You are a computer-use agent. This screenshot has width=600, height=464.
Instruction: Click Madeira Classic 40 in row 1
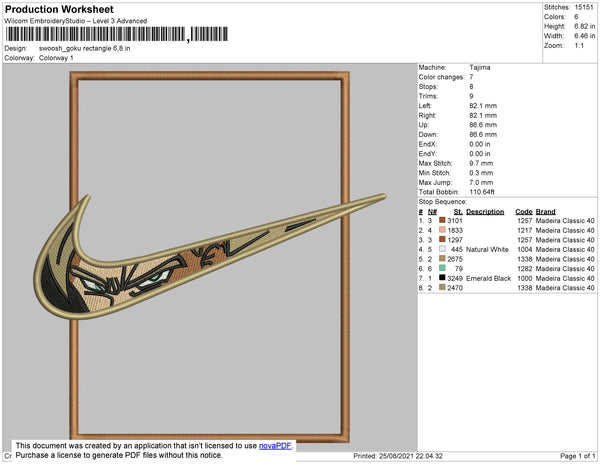point(565,221)
